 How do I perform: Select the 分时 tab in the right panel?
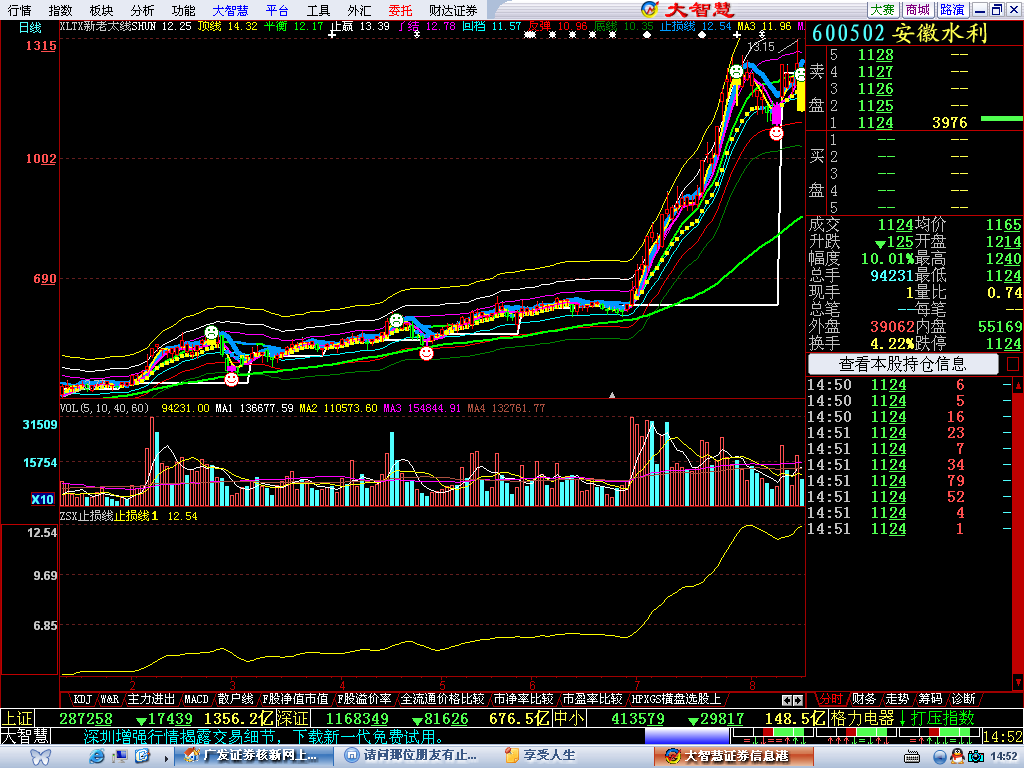(x=831, y=699)
